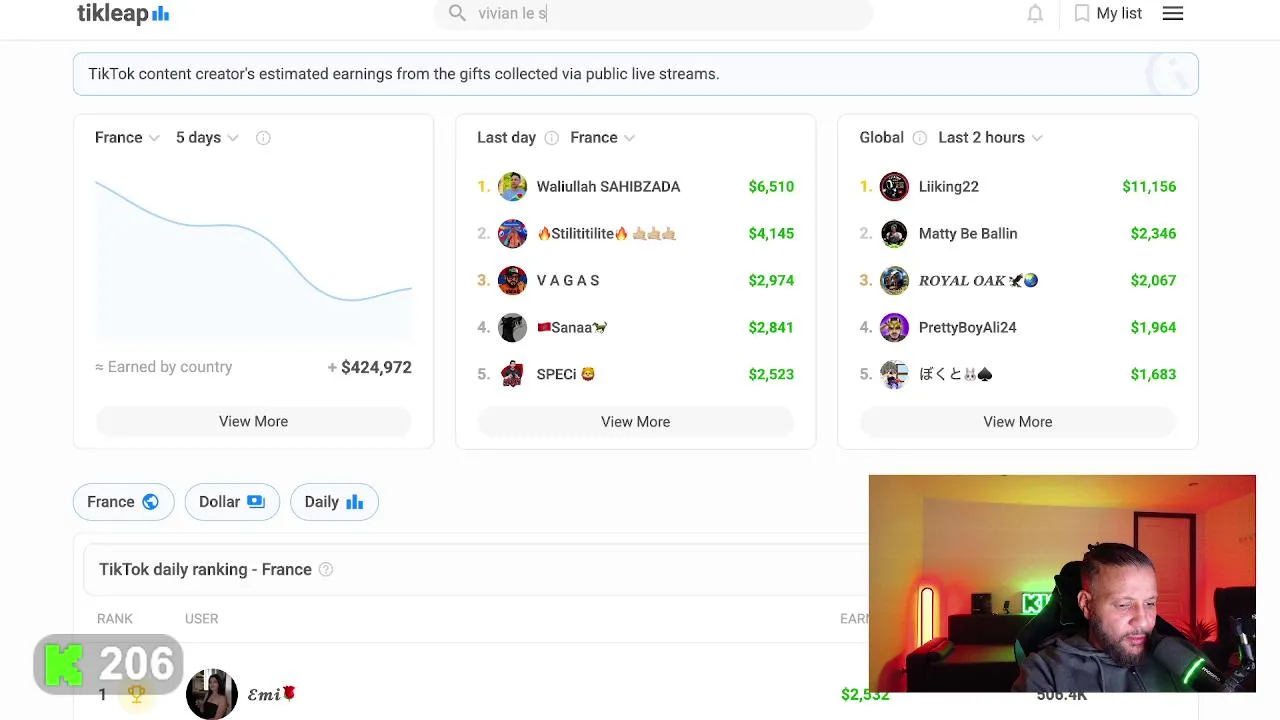
Task: Click the earnings line chart
Action: click(253, 260)
